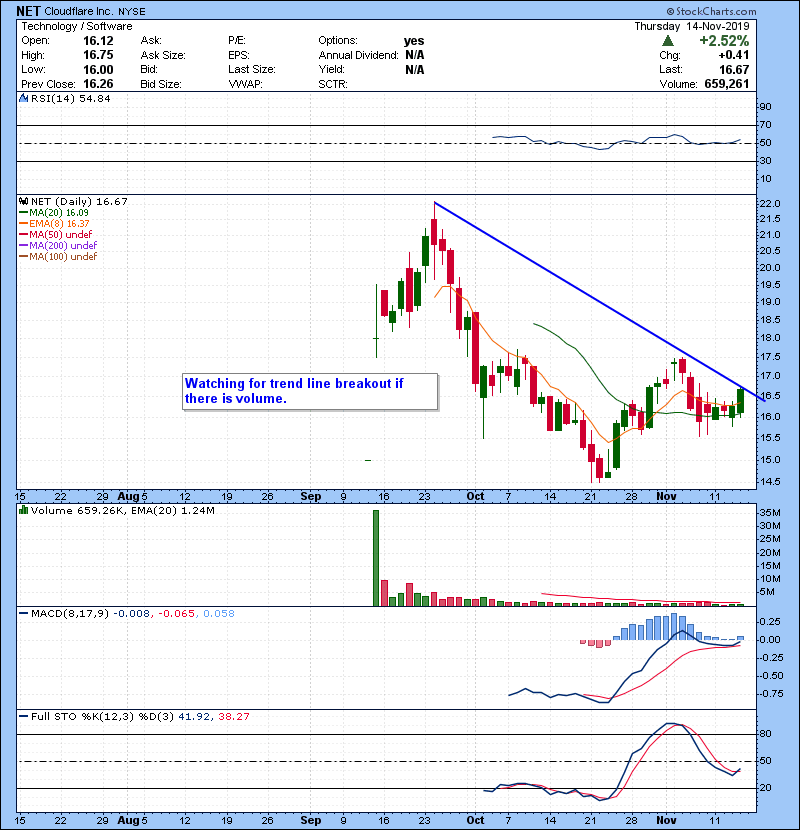Click the RSI(14) 54.84 panel label
Image resolution: width=800 pixels, height=830 pixels.
pos(70,98)
